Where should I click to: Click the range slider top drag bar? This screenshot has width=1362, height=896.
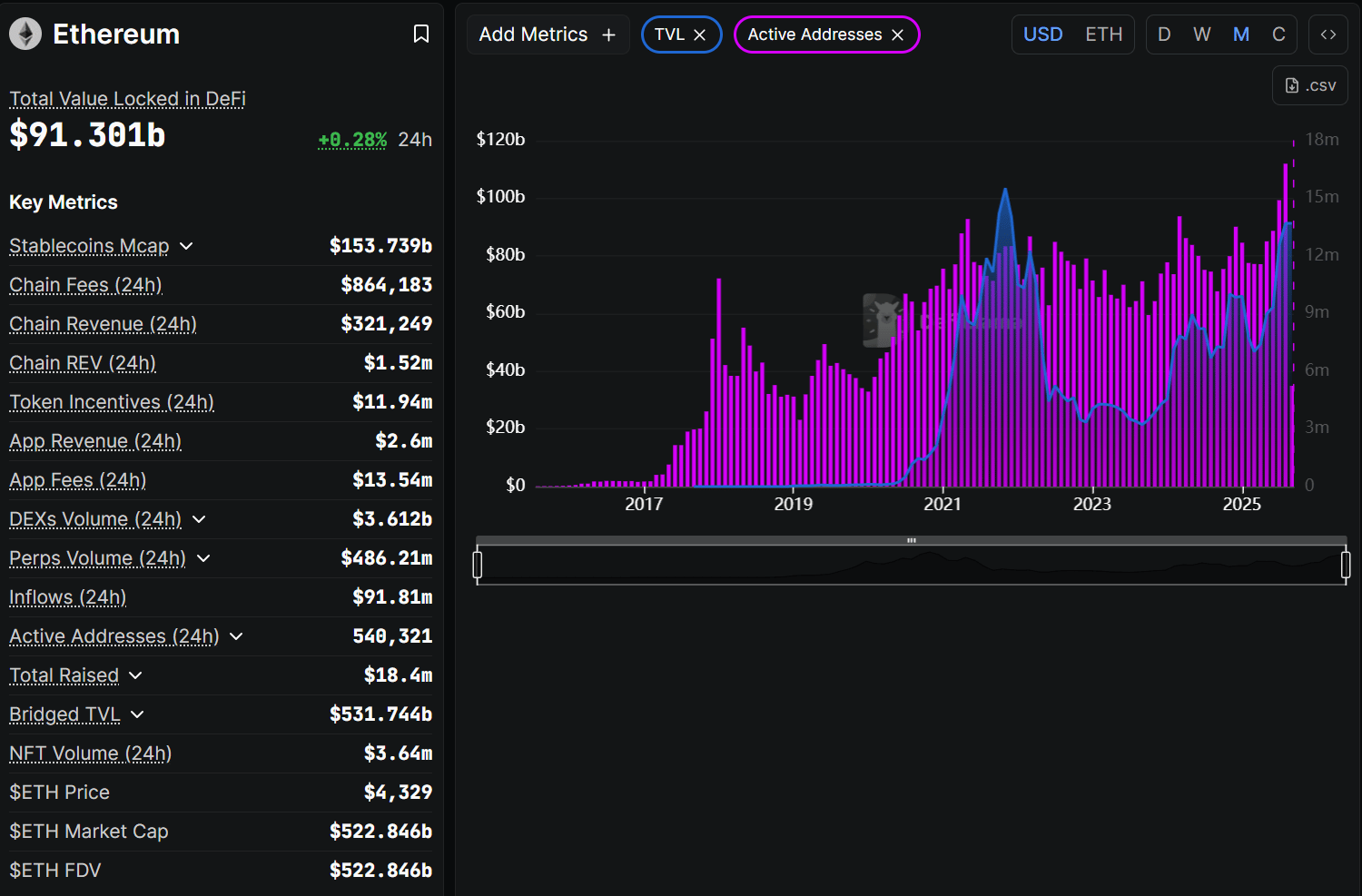tap(912, 540)
